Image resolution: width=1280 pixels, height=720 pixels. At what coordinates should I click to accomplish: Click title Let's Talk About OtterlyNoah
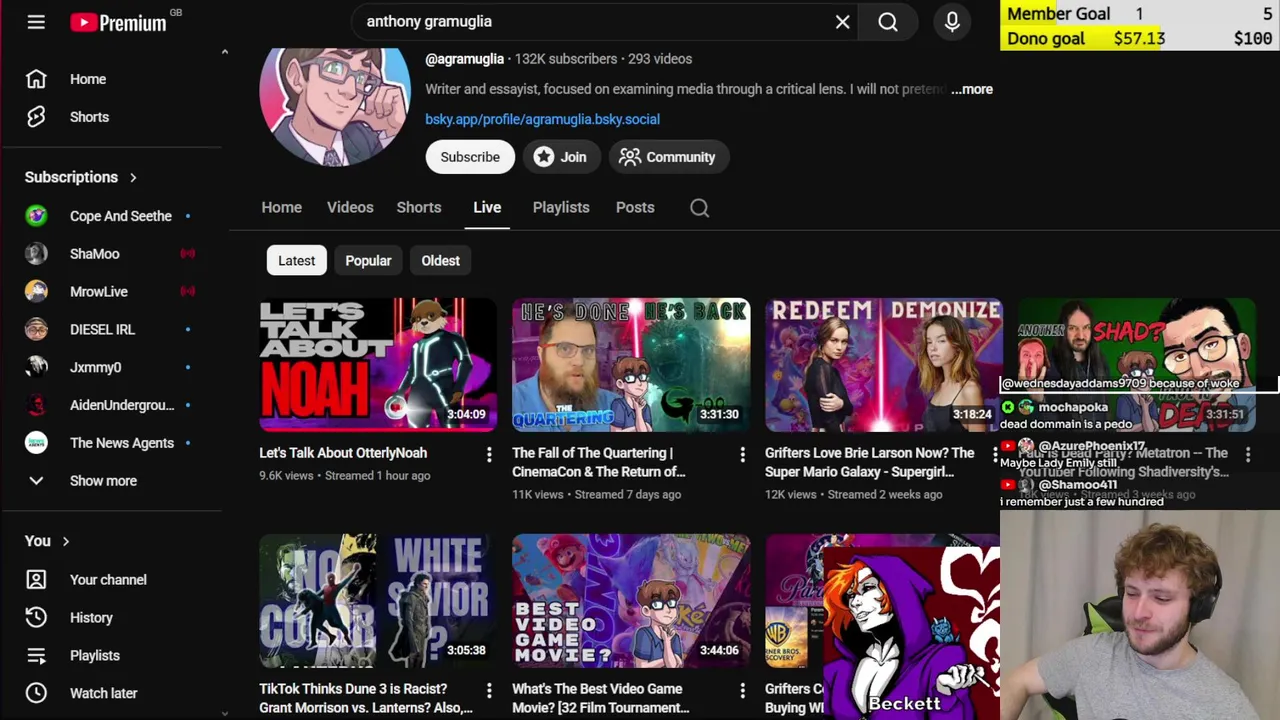point(343,453)
